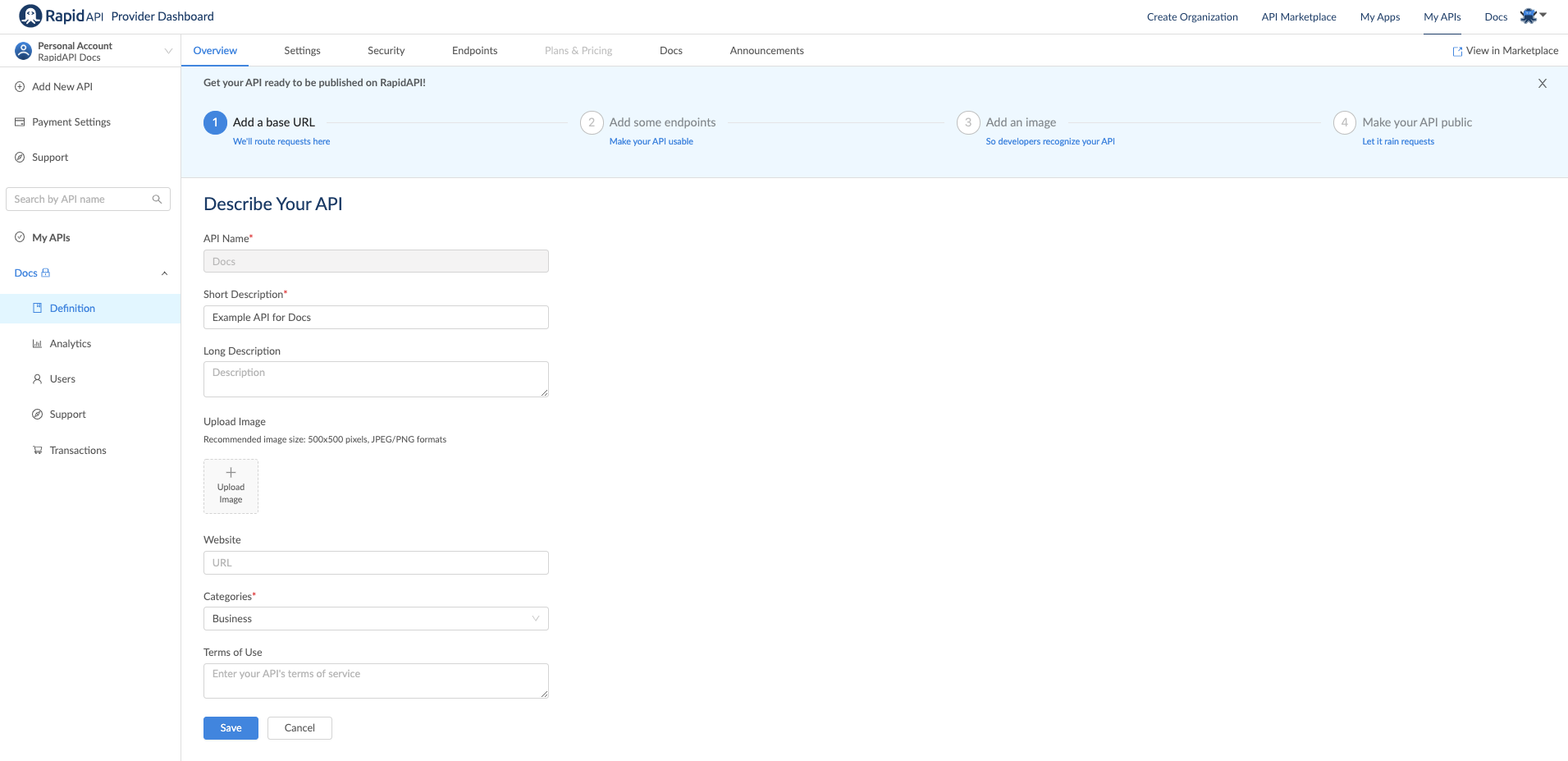Click the Upload Image box

(231, 486)
